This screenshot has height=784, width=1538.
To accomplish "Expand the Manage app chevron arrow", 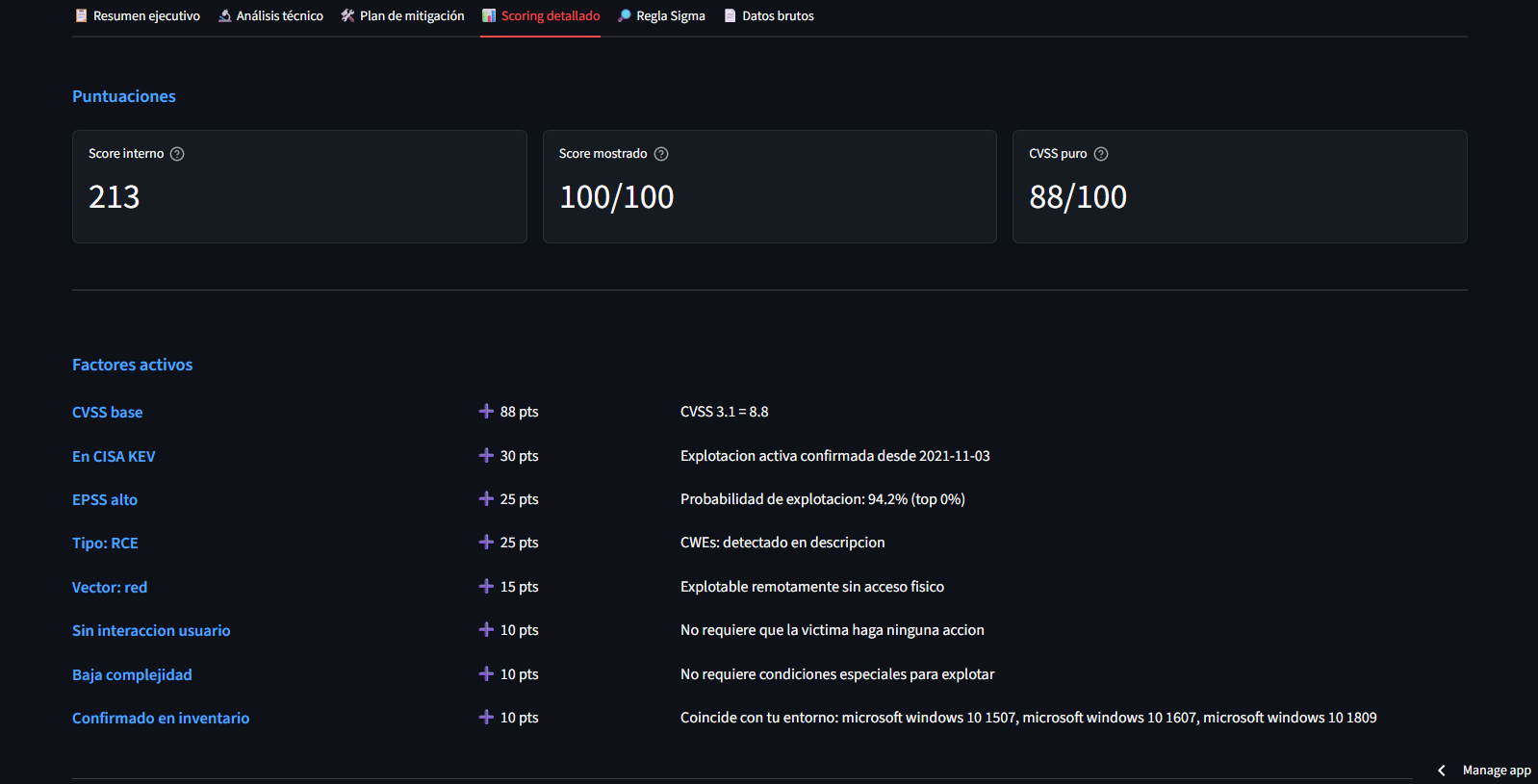I will coord(1441,771).
